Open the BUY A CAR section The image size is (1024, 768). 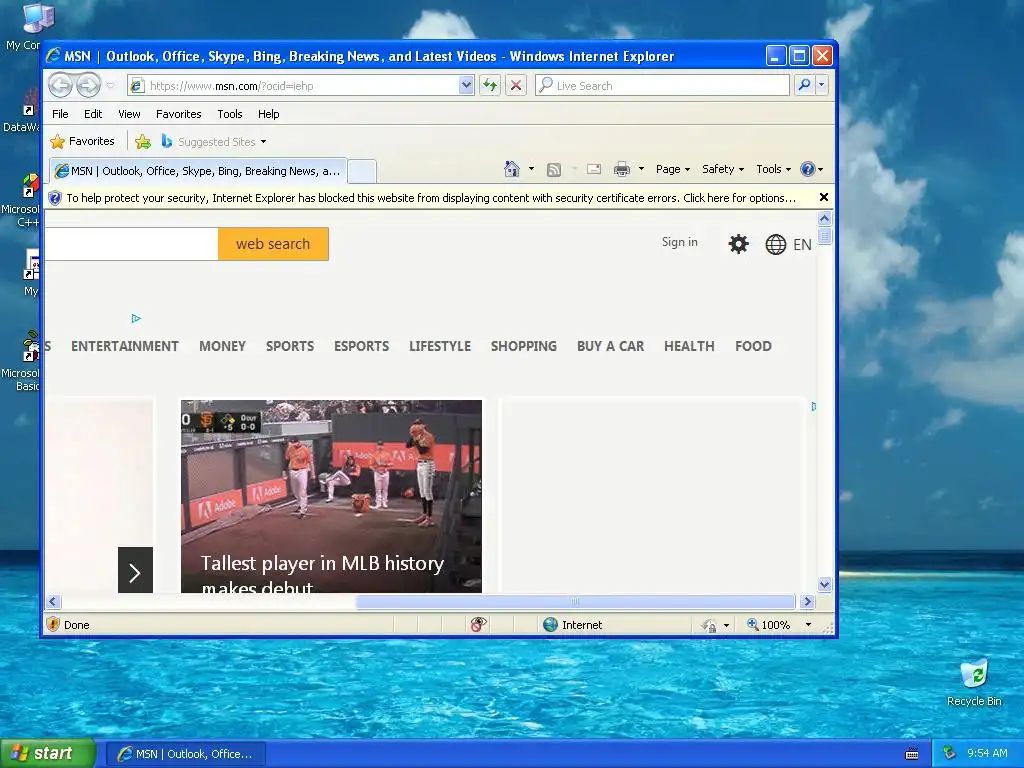click(x=611, y=346)
